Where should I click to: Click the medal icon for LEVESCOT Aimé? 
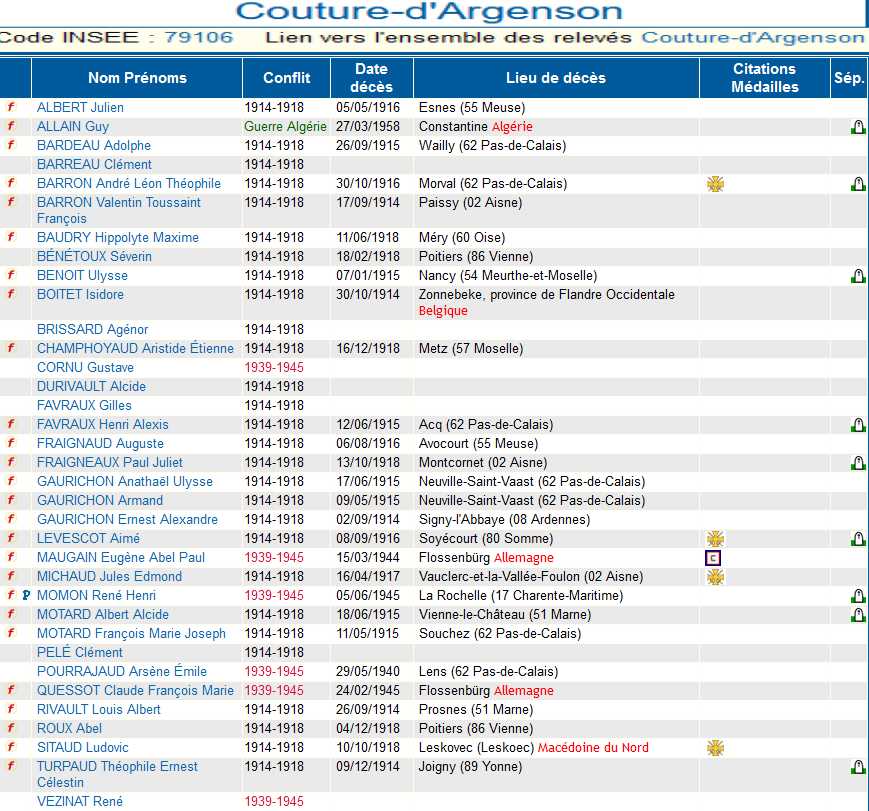tap(715, 539)
